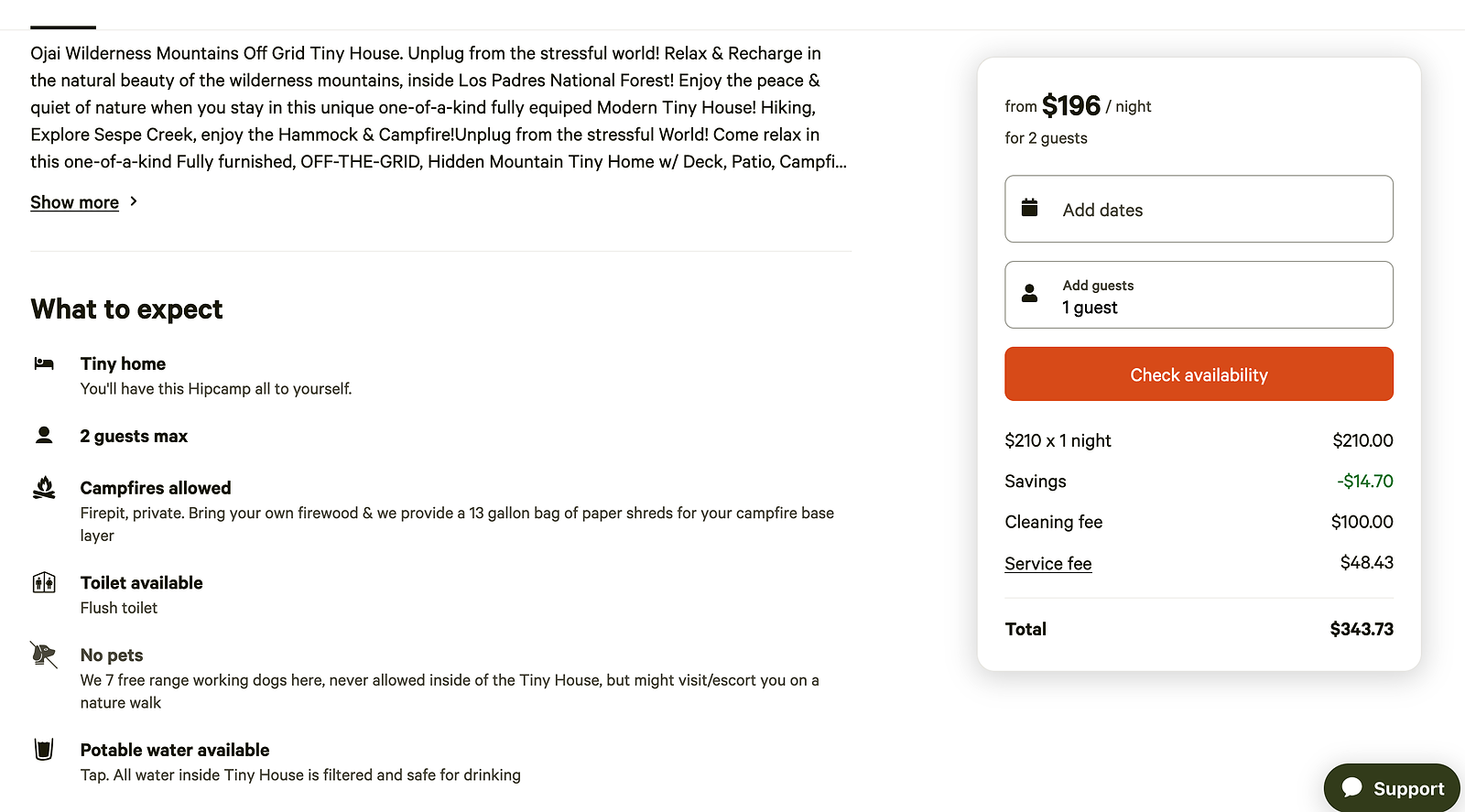The image size is (1465, 812).
Task: Click the calendar icon in Add dates field
Action: click(1030, 208)
